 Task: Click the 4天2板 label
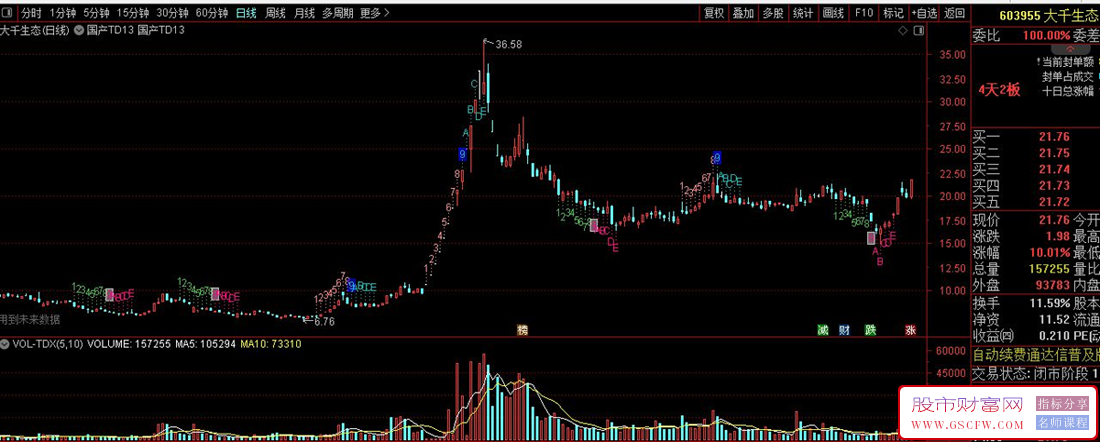click(1000, 90)
